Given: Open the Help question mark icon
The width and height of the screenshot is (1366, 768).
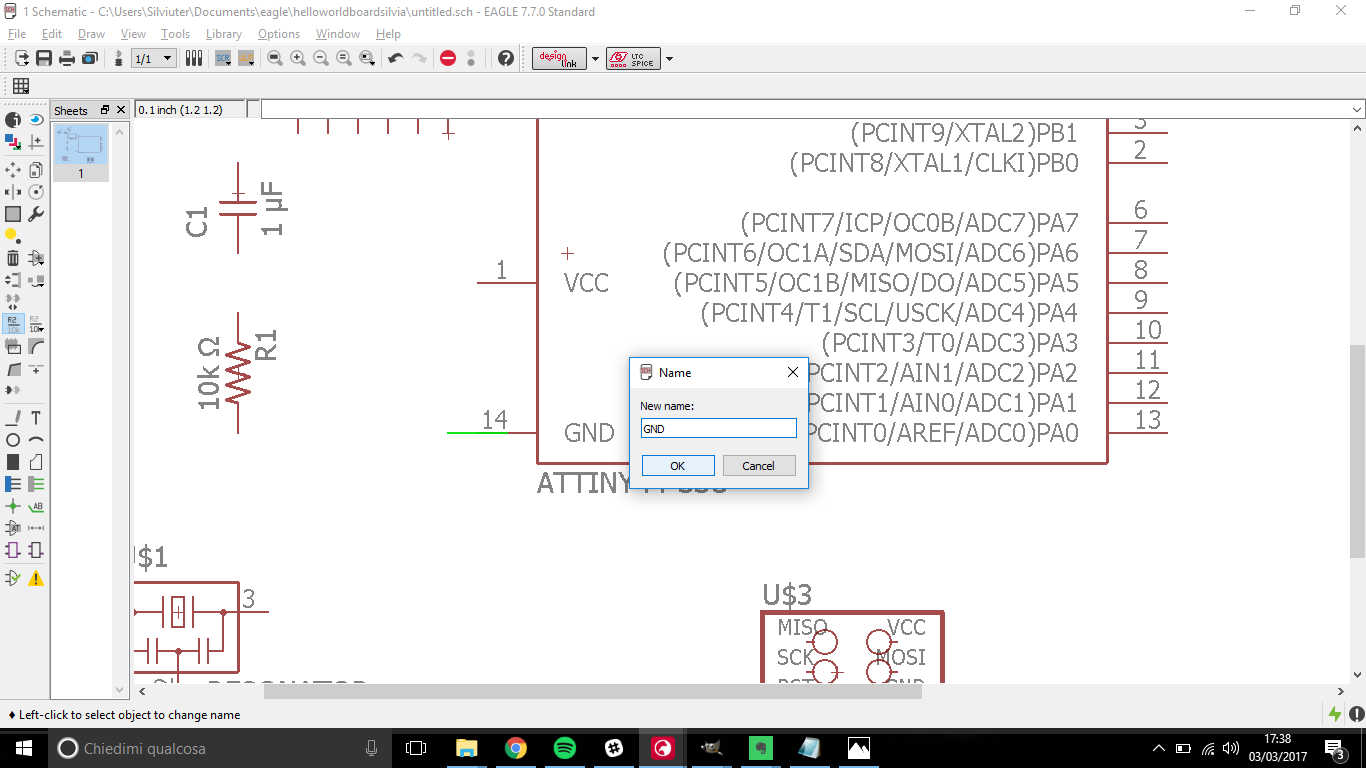Looking at the screenshot, I should tap(506, 58).
